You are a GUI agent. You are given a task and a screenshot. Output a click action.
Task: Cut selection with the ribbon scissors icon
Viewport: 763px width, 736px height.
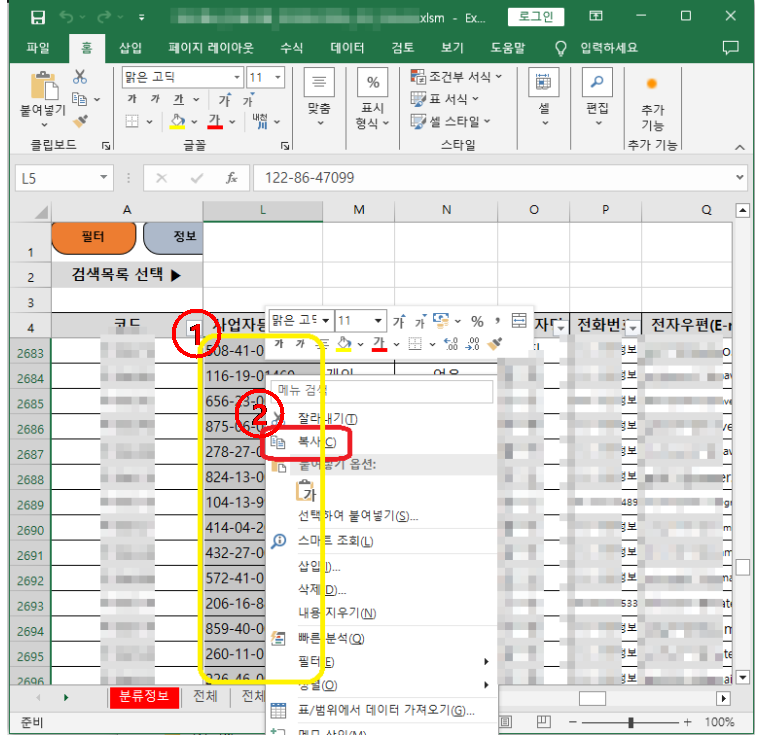(80, 77)
